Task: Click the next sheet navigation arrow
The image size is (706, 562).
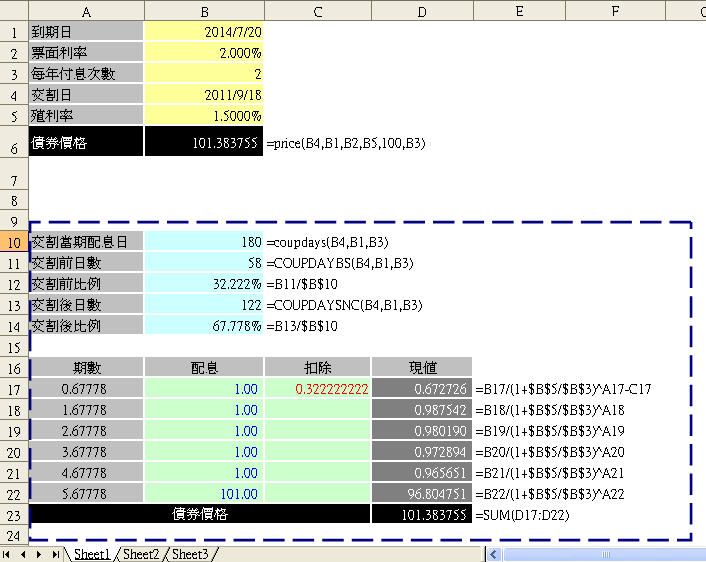Action: click(40, 554)
